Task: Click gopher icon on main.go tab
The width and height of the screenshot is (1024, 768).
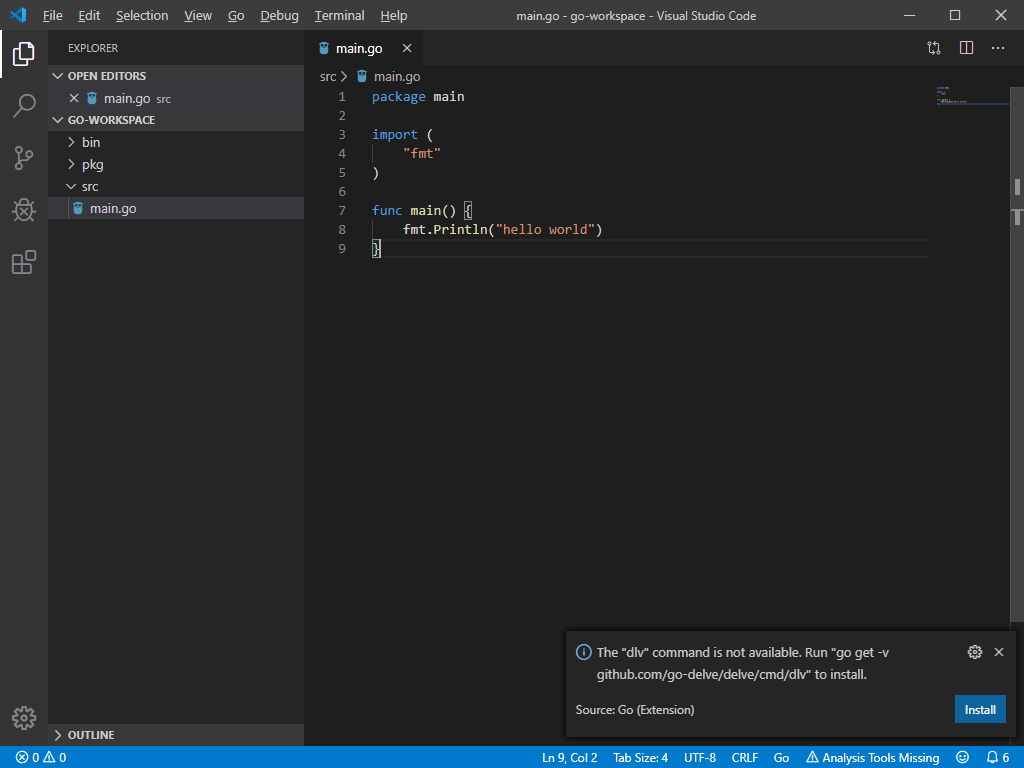Action: click(324, 48)
